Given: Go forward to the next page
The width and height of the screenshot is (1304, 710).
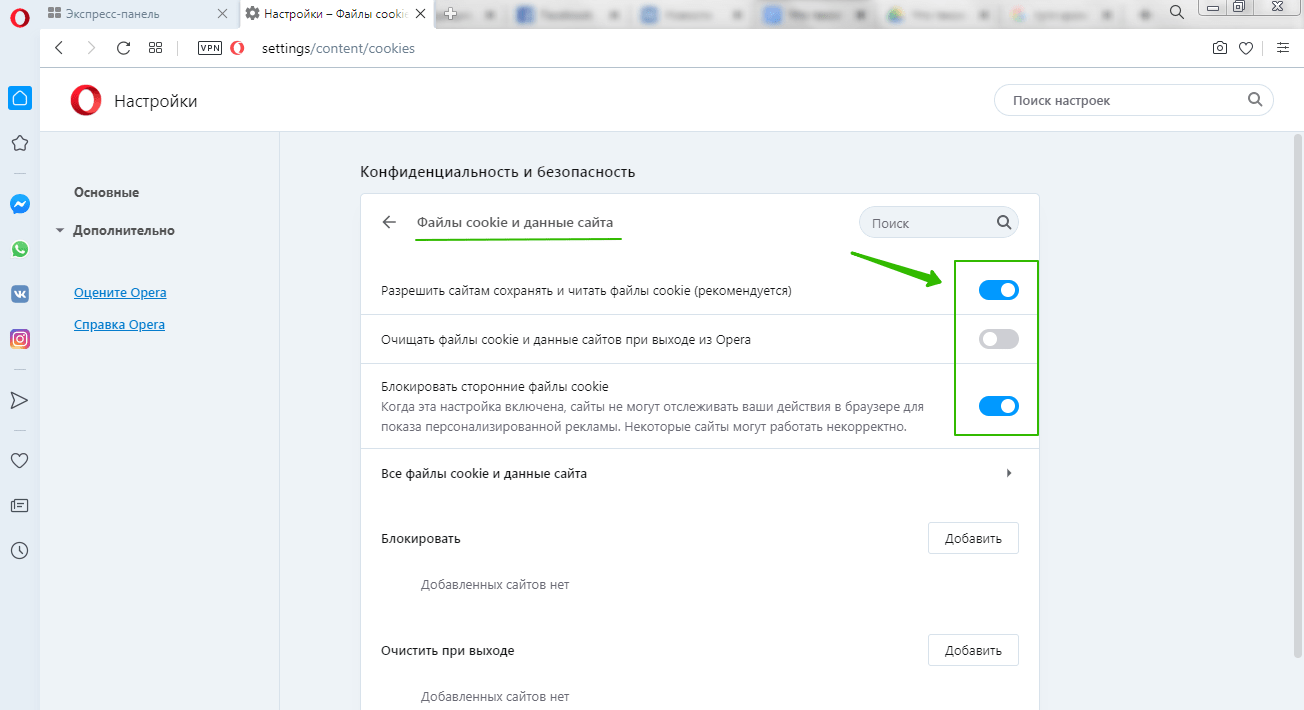Looking at the screenshot, I should tap(91, 48).
